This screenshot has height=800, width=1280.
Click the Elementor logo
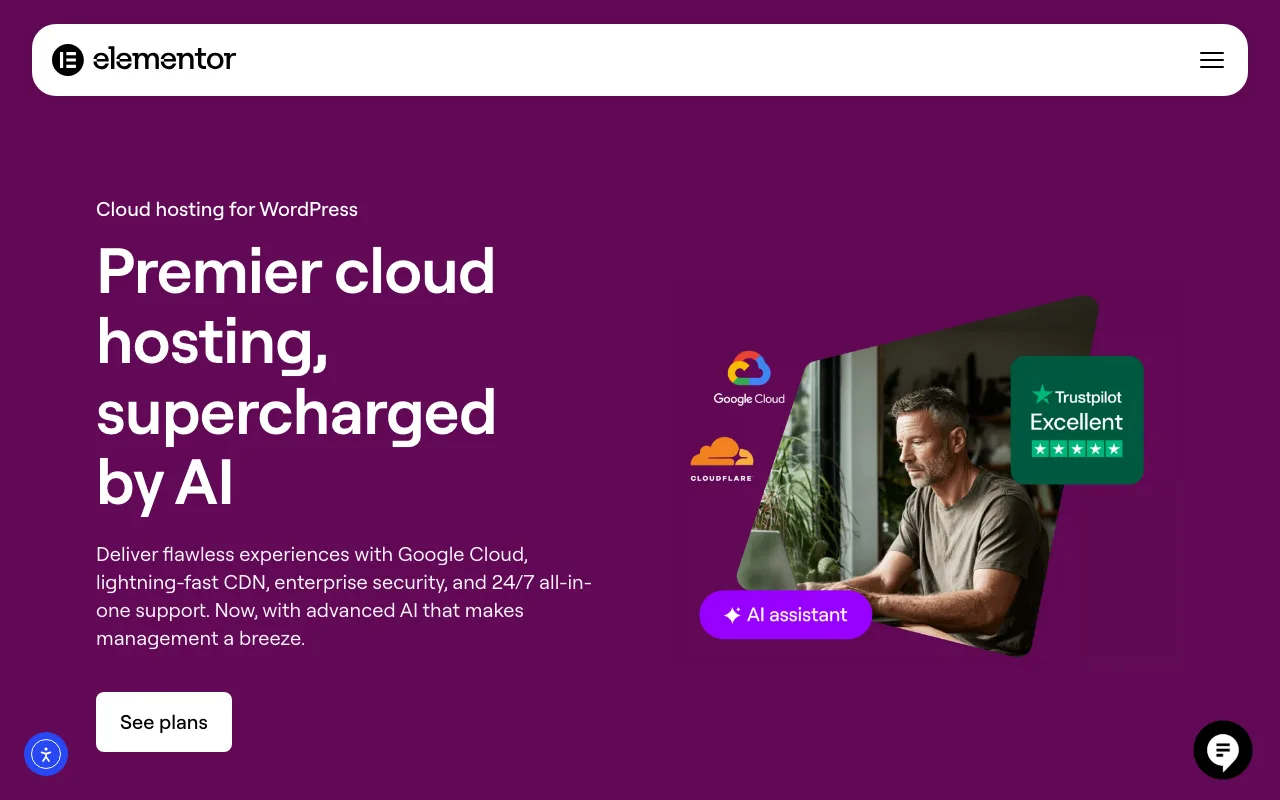point(144,60)
